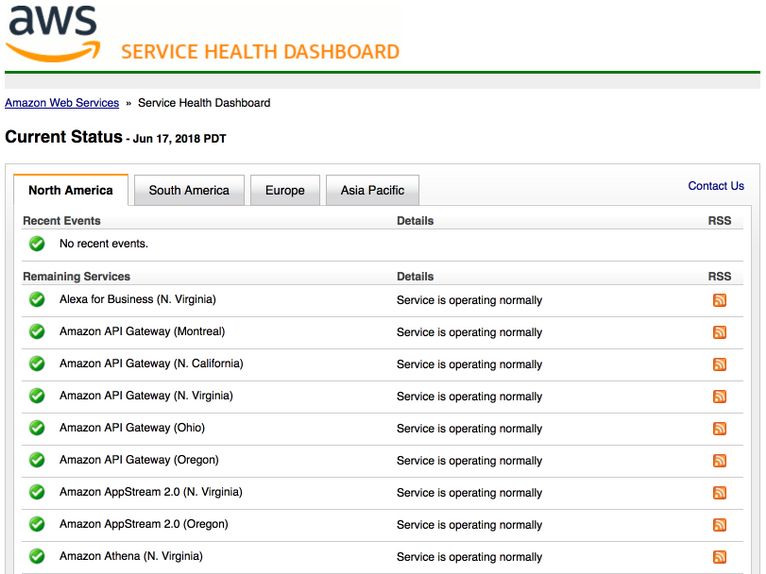Click RSS icon for AppStream 2.0 Oregon
This screenshot has height=574, width=766.
coord(719,524)
